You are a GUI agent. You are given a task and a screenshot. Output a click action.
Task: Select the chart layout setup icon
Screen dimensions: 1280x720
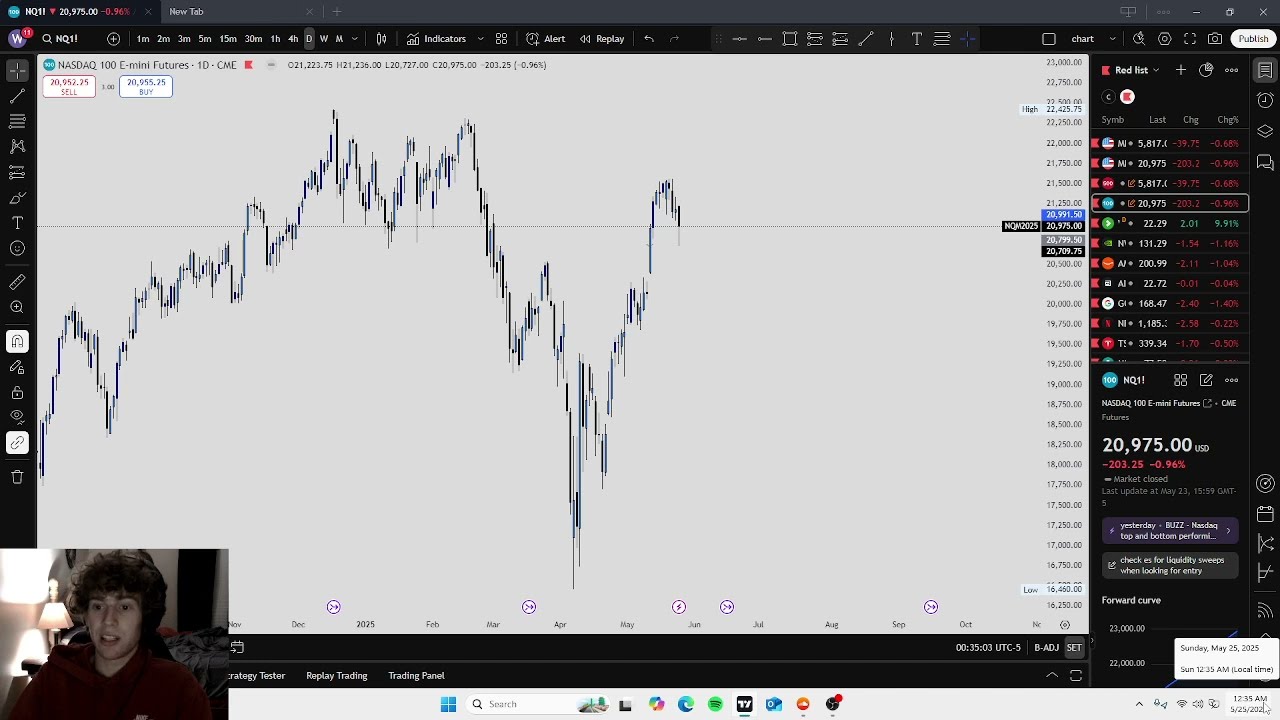tap(1049, 39)
